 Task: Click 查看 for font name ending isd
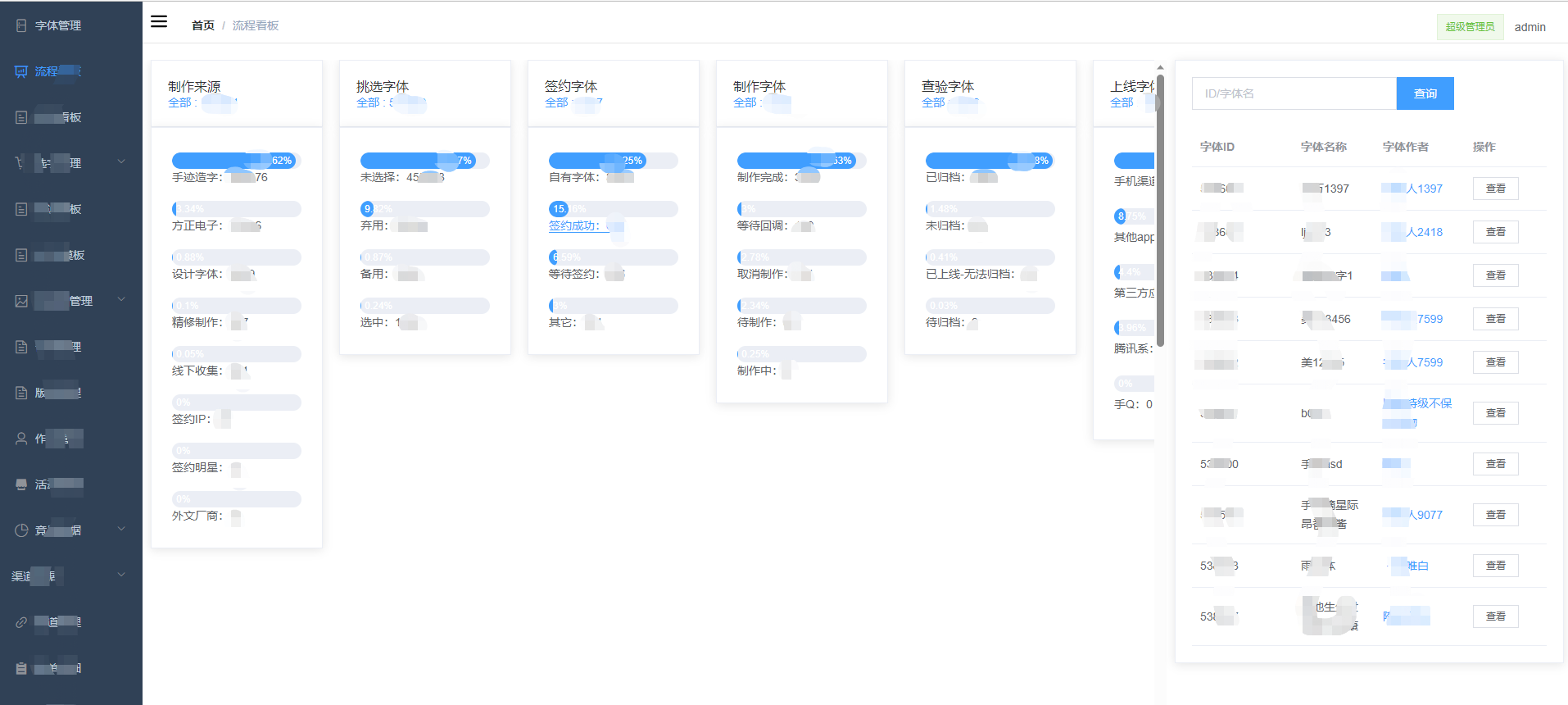pos(1495,464)
